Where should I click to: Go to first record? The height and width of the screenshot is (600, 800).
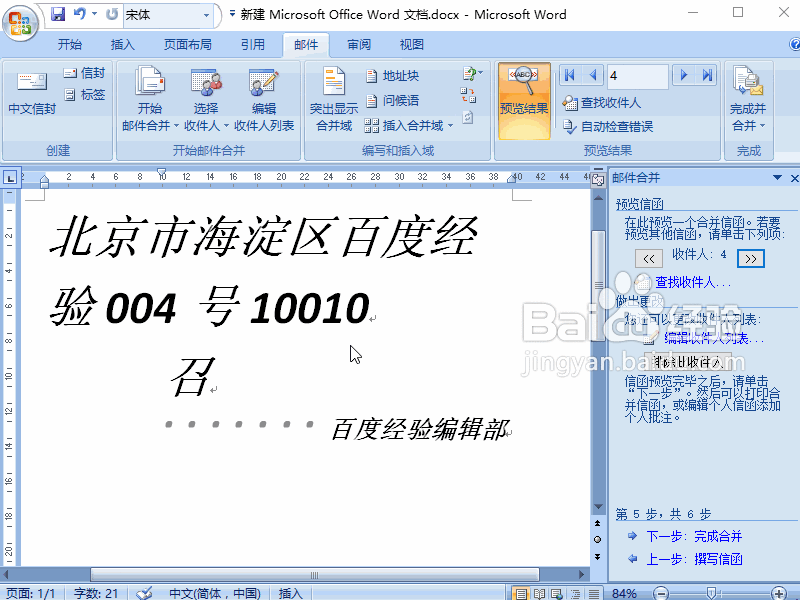[x=570, y=76]
